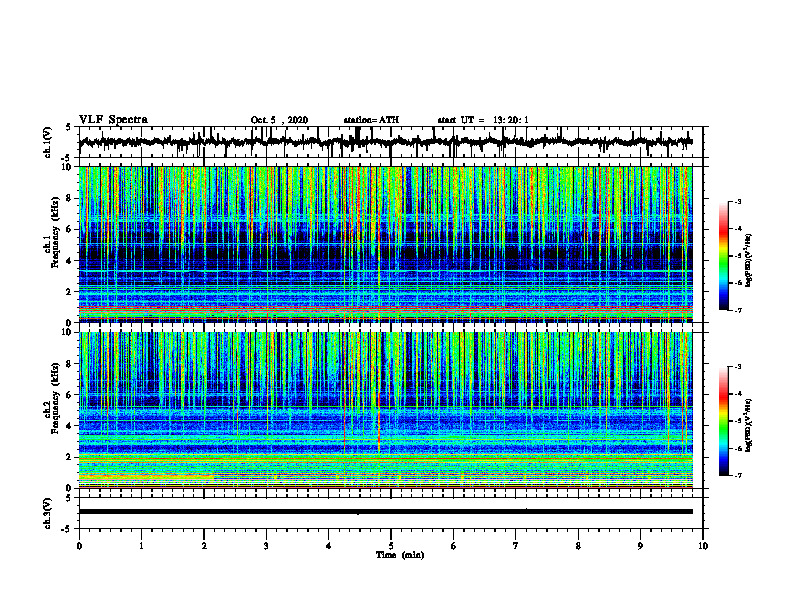Click the ch.3 flat black waveform bar

pyautogui.click(x=385, y=512)
